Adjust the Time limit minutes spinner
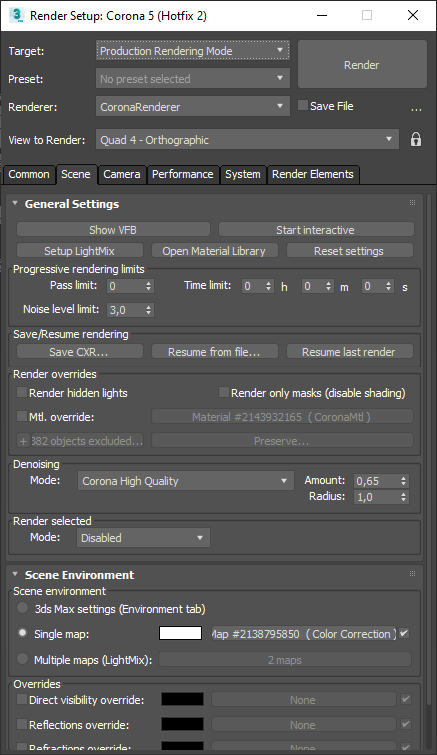This screenshot has height=755, width=437. 329,286
